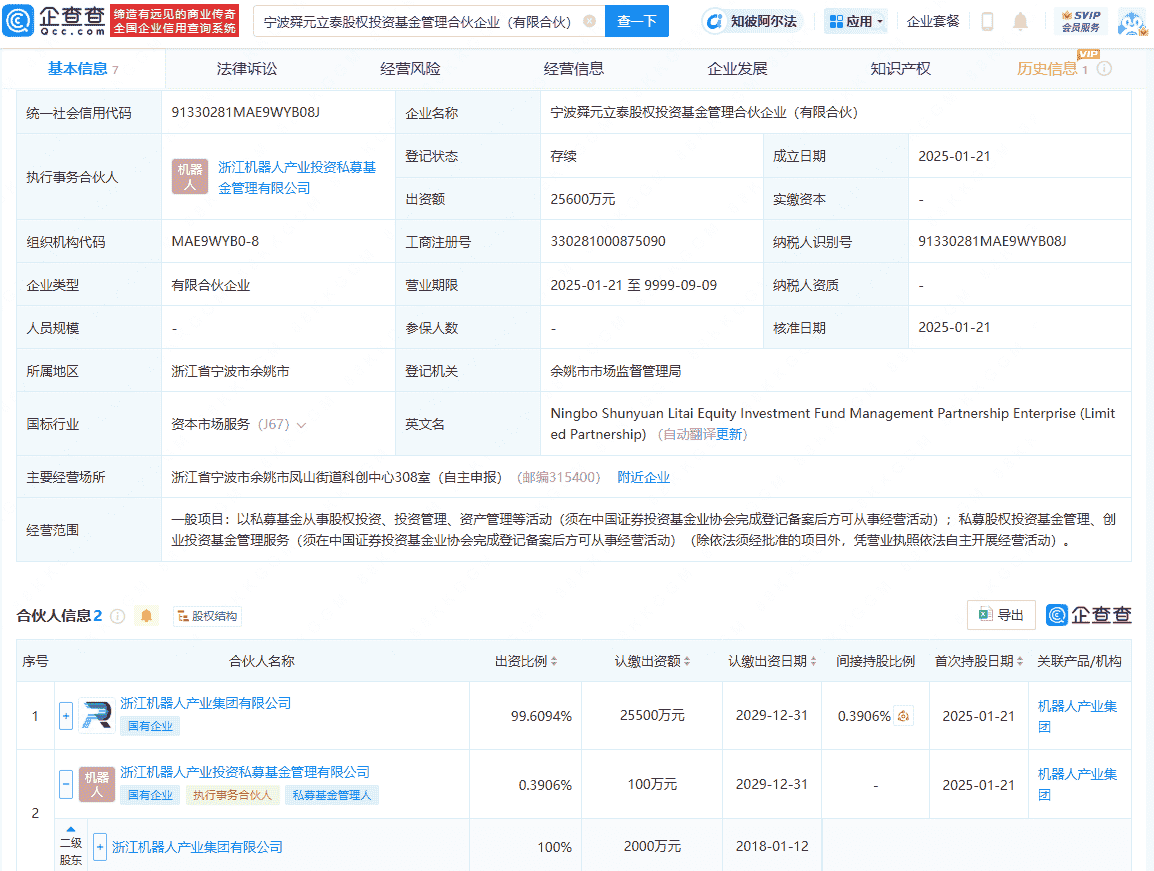Open SVIP 会员服务 in the top bar
This screenshot has width=1154, height=871.
click(x=1081, y=21)
